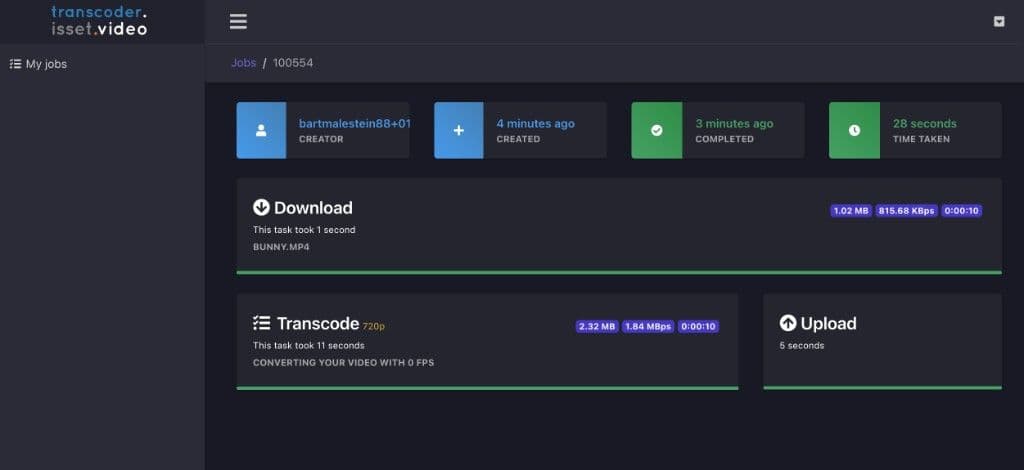Click the creator user icon tile
This screenshot has width=1024, height=470.
pos(261,130)
